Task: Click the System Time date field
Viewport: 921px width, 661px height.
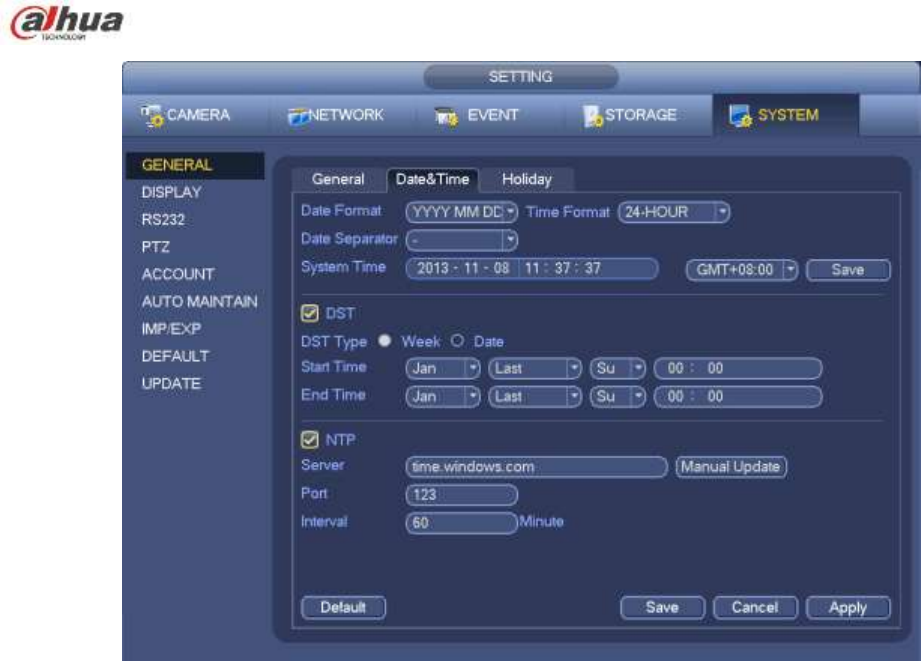Action: click(463, 269)
